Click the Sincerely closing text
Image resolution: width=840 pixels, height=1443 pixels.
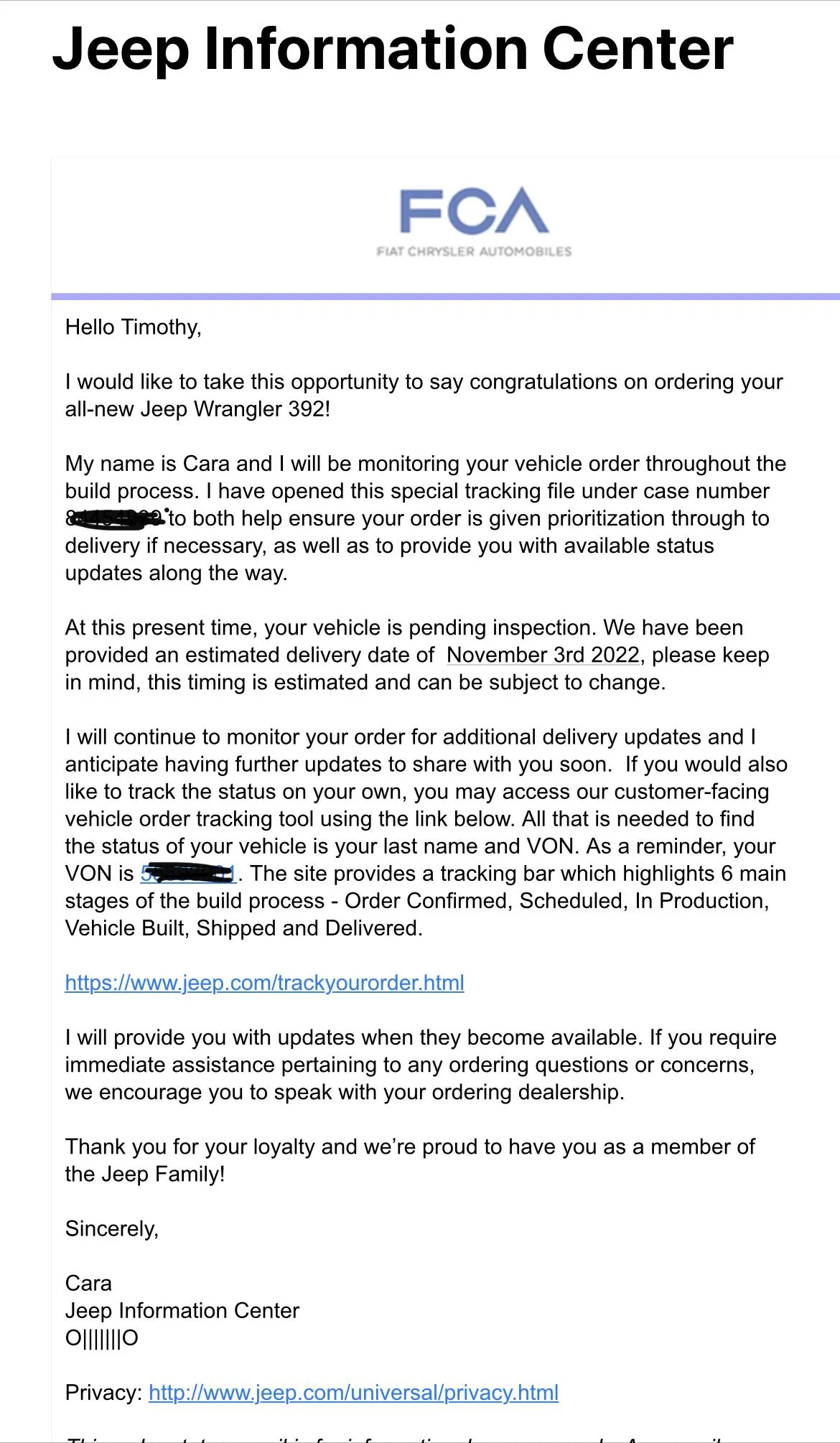112,1229
